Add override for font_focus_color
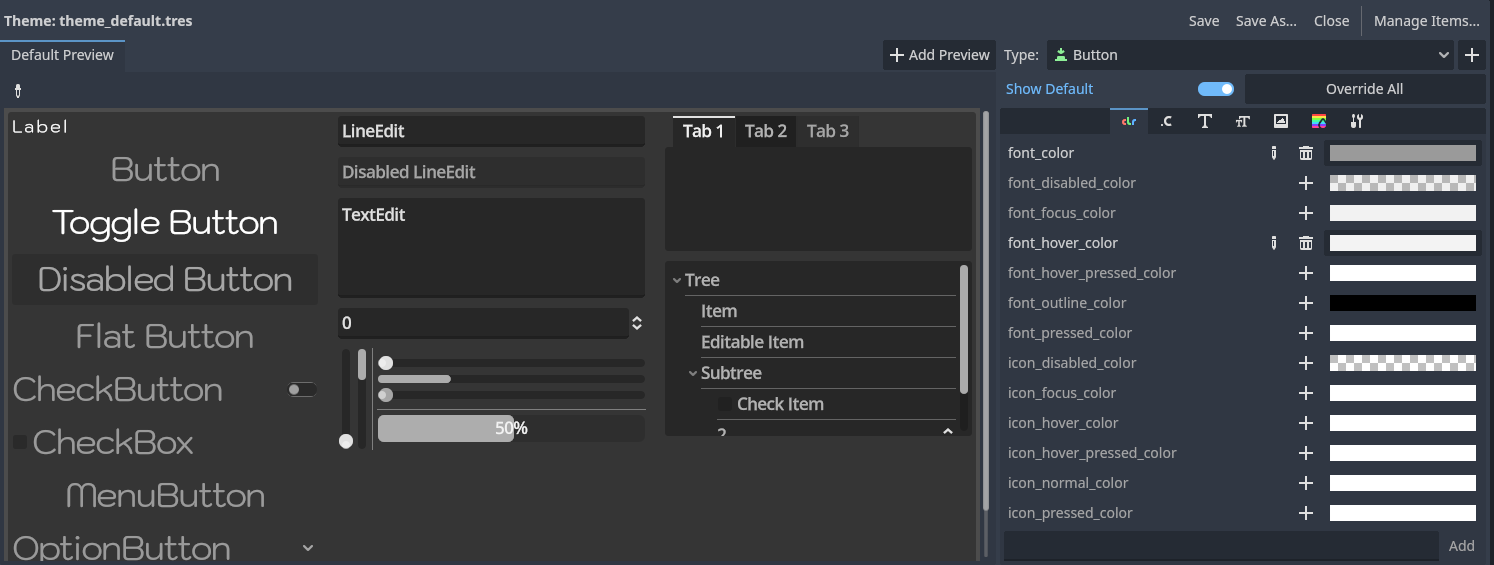Screen dimensions: 1494x565 coord(1305,213)
